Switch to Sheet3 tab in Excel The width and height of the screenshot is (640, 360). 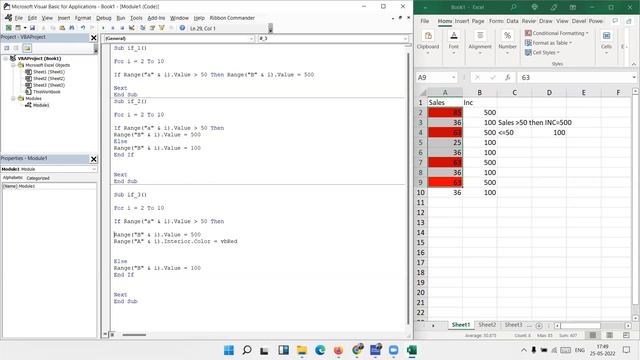pyautogui.click(x=513, y=325)
